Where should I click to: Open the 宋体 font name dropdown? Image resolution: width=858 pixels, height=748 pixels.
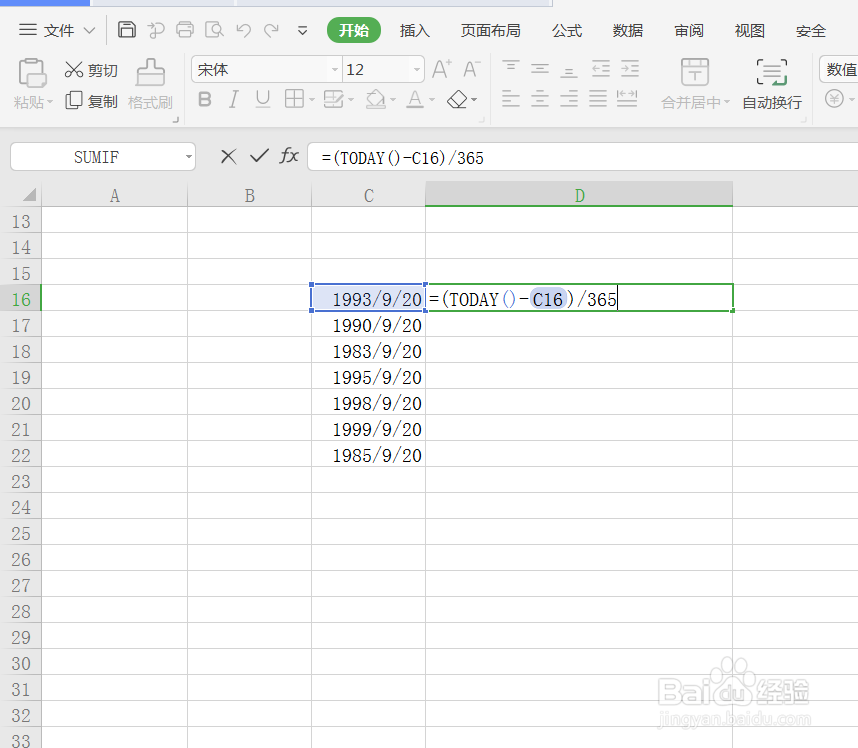335,69
